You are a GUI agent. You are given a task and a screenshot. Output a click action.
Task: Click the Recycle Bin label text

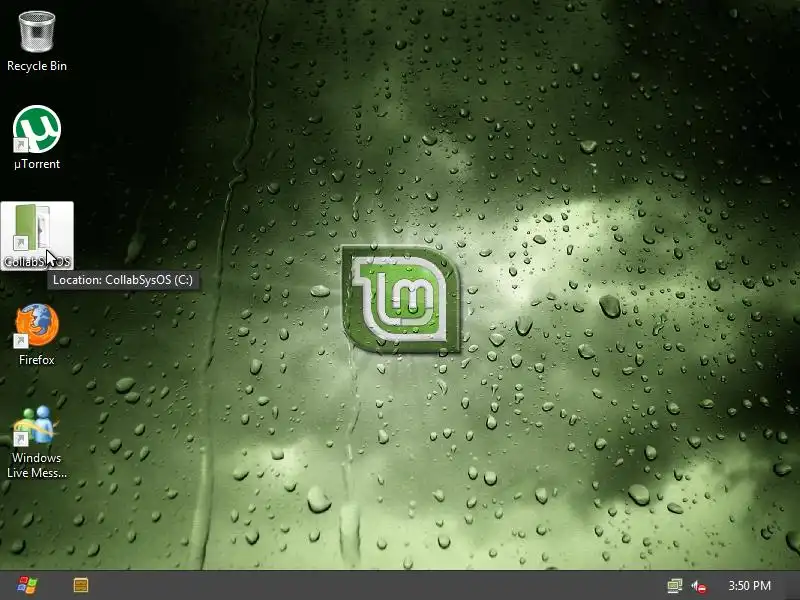pyautogui.click(x=37, y=66)
